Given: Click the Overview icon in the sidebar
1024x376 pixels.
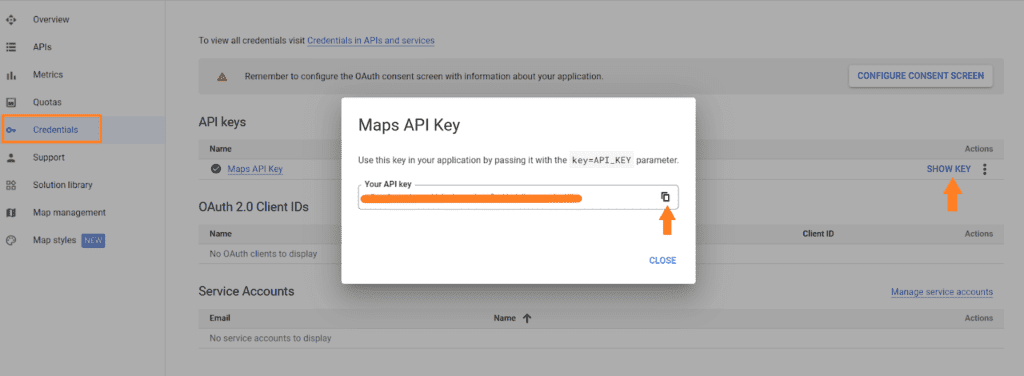Looking at the screenshot, I should (10, 20).
